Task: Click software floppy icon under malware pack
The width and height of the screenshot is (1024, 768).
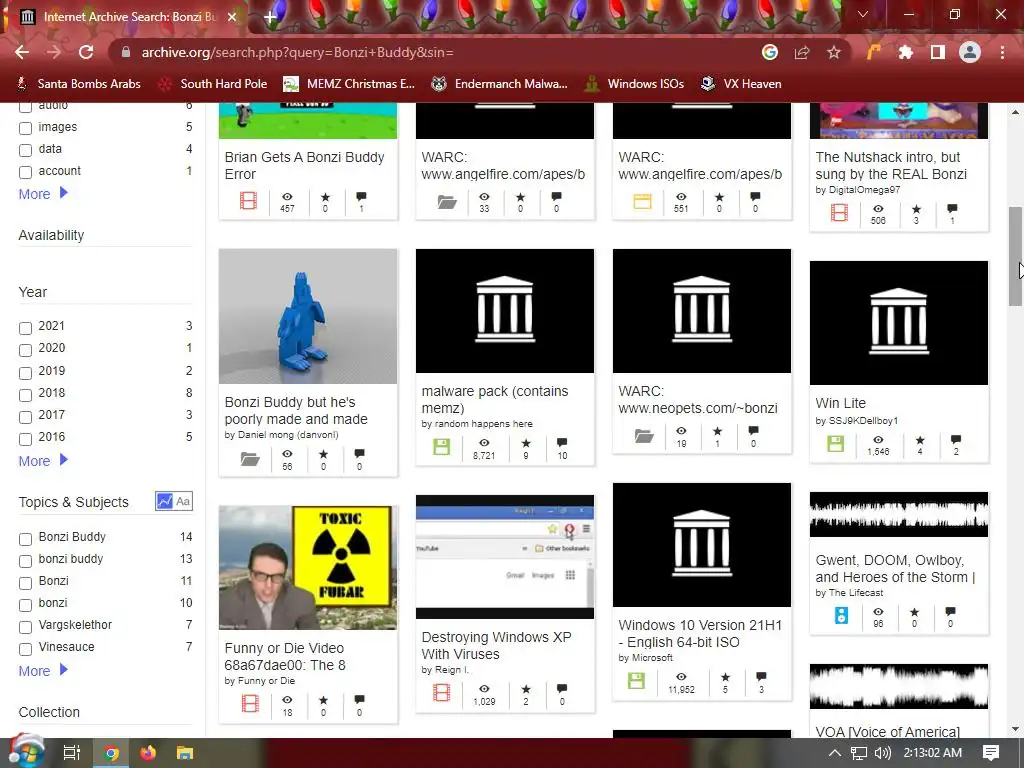Action: (x=442, y=447)
